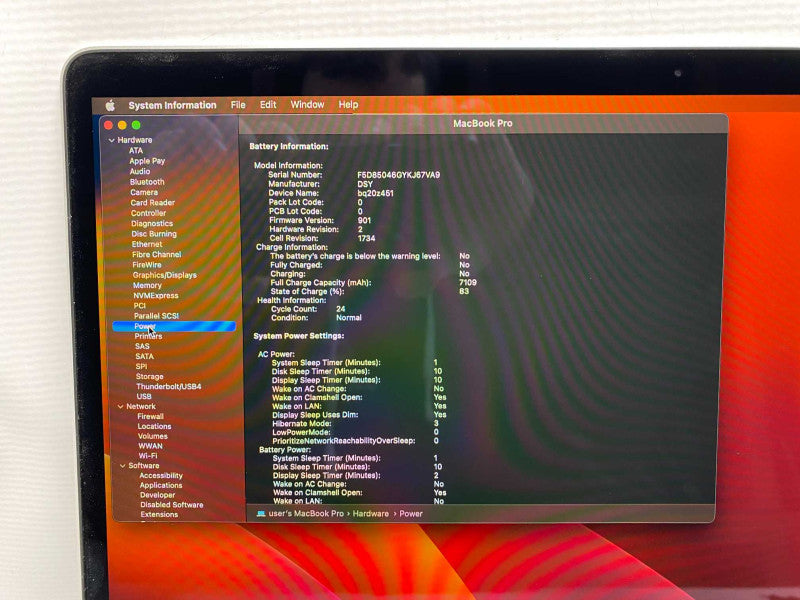Open the Apple menu
The height and width of the screenshot is (600, 800).
110,106
